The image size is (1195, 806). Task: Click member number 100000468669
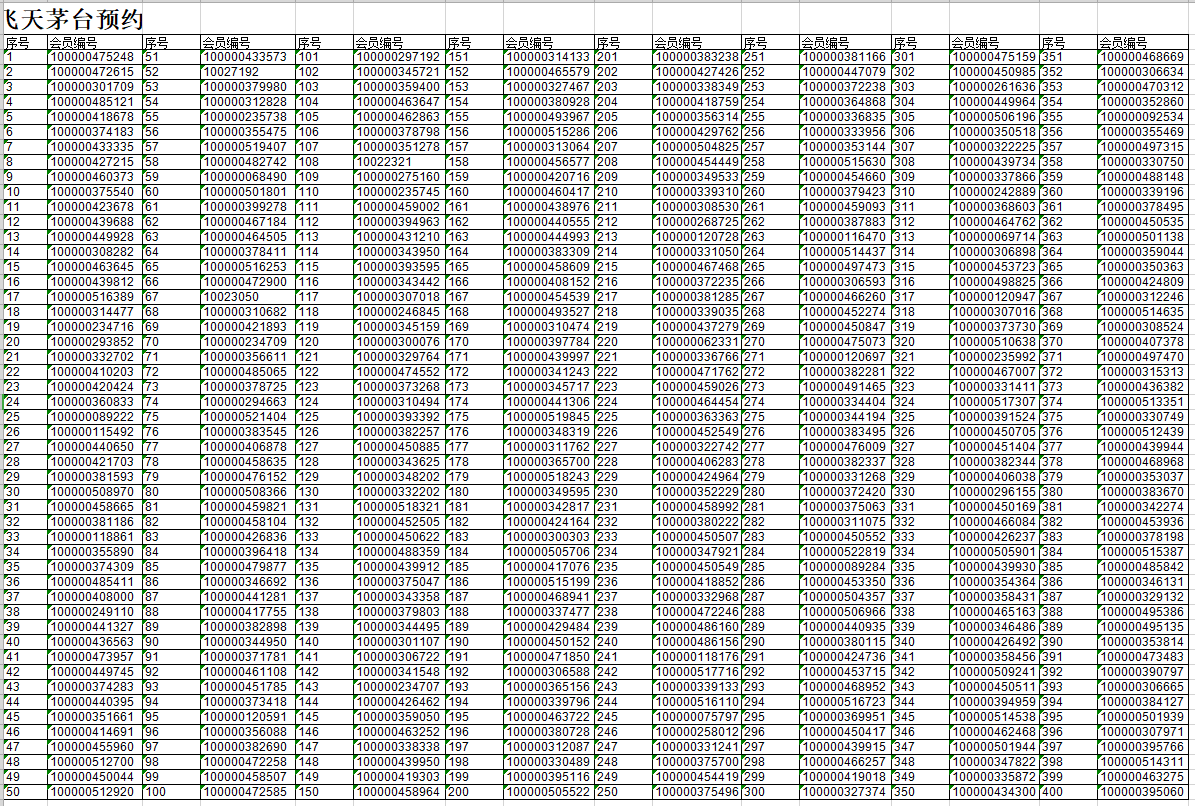coord(1142,57)
